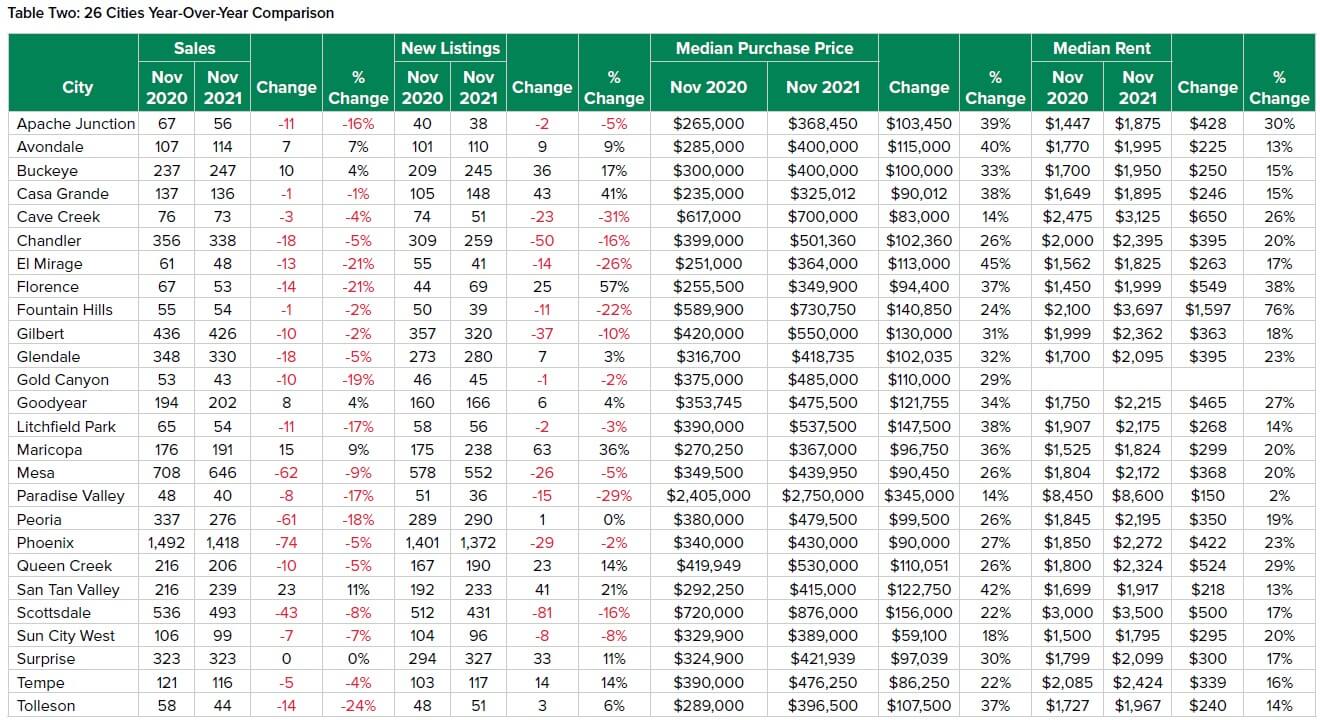Click the New Listings header group

click(x=450, y=48)
